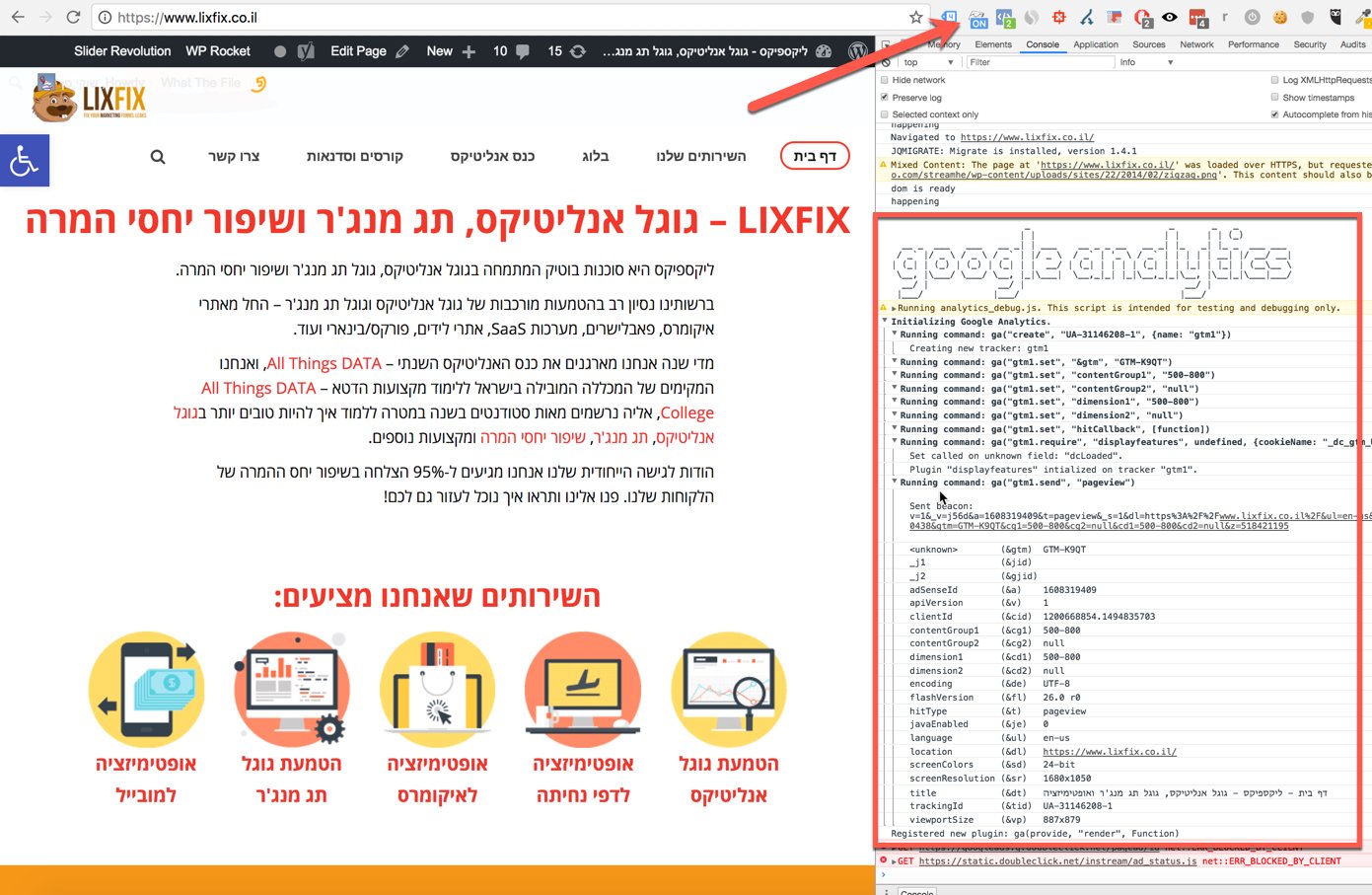This screenshot has width=1372, height=895.
Task: Open the dashboard gauge icon in admin bar
Action: tap(824, 51)
